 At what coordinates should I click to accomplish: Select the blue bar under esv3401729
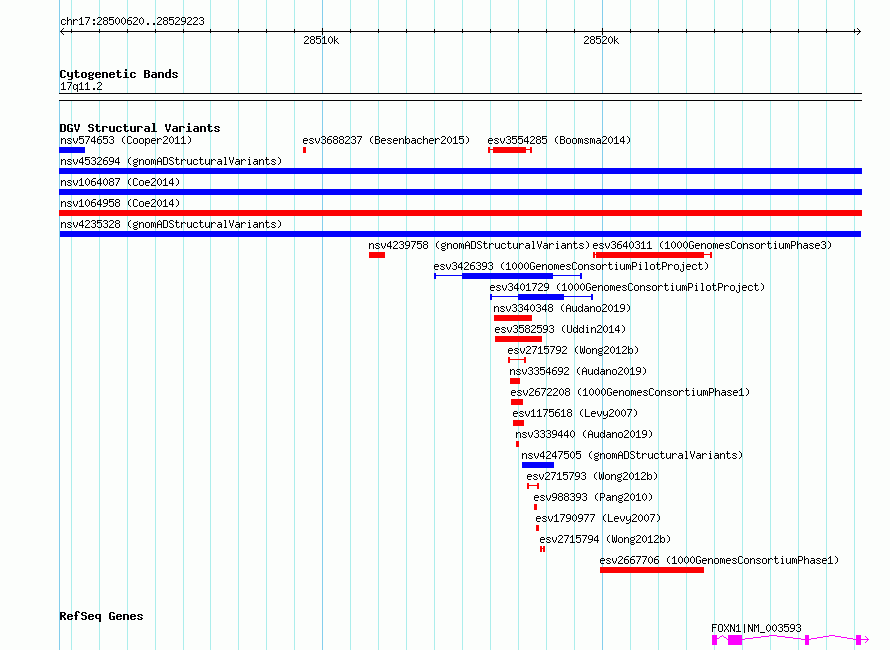click(541, 297)
